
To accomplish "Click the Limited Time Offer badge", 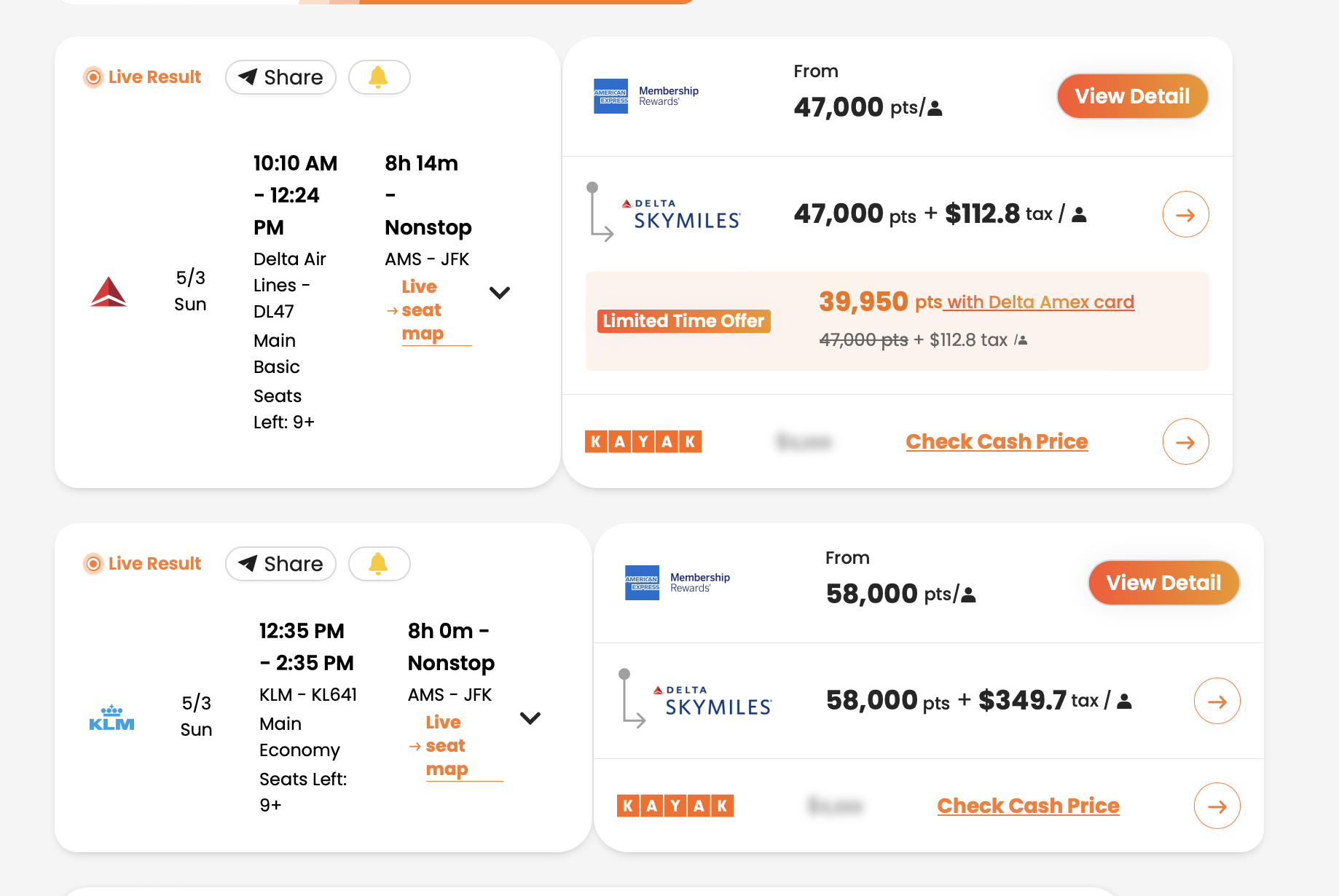I will (683, 321).
